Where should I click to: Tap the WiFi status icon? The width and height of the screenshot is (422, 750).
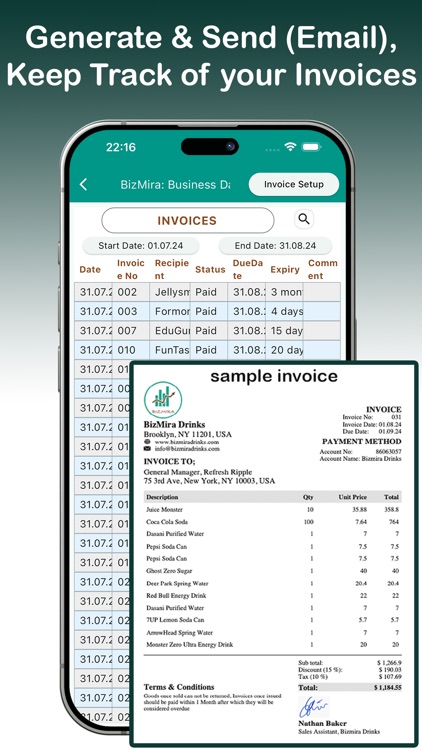pos(290,147)
